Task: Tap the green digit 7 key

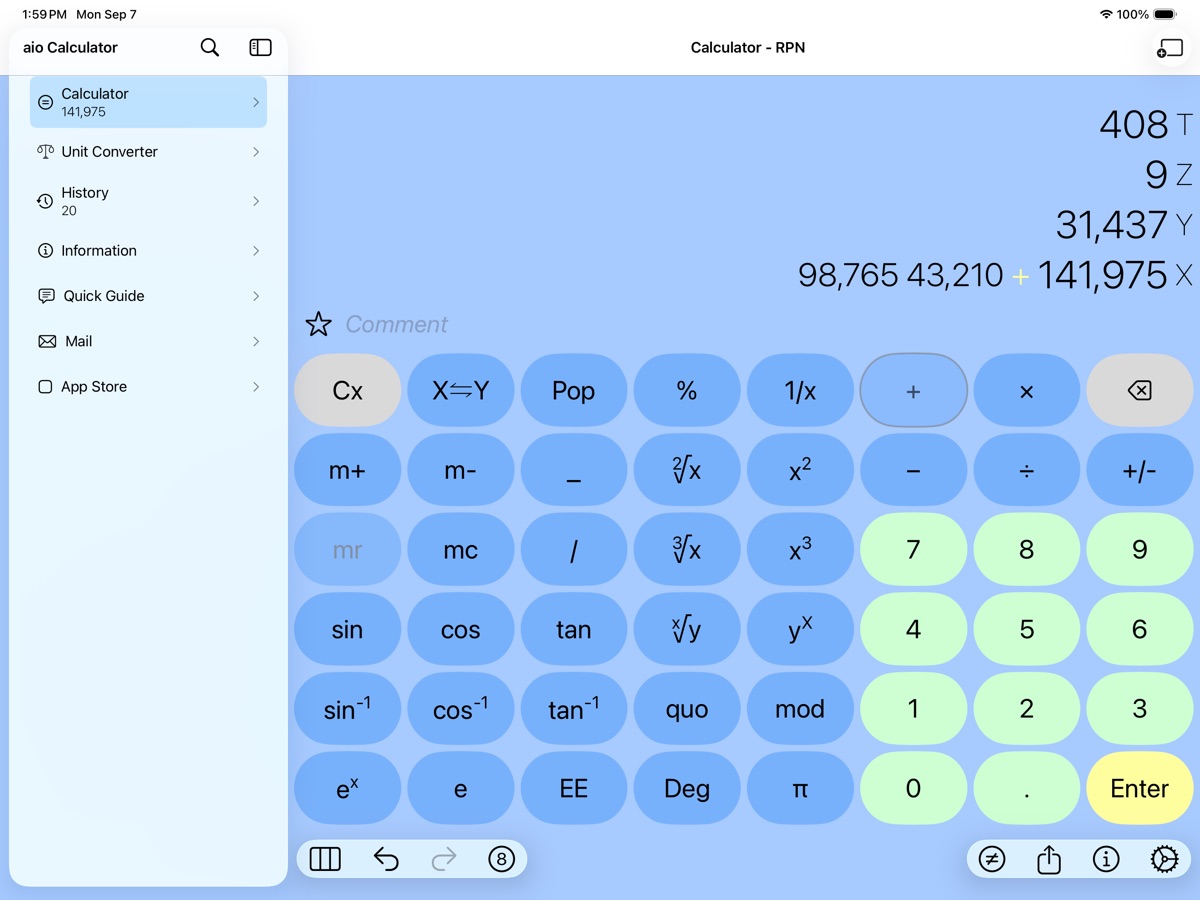Action: pyautogui.click(x=913, y=550)
